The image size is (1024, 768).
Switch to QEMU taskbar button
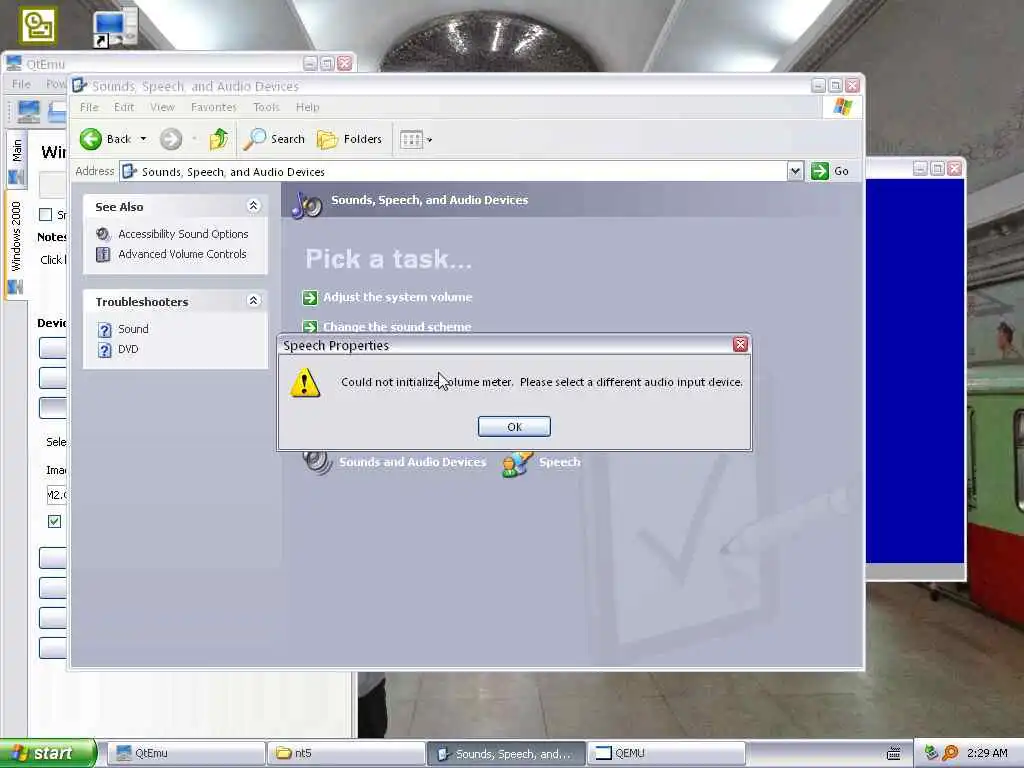point(666,753)
